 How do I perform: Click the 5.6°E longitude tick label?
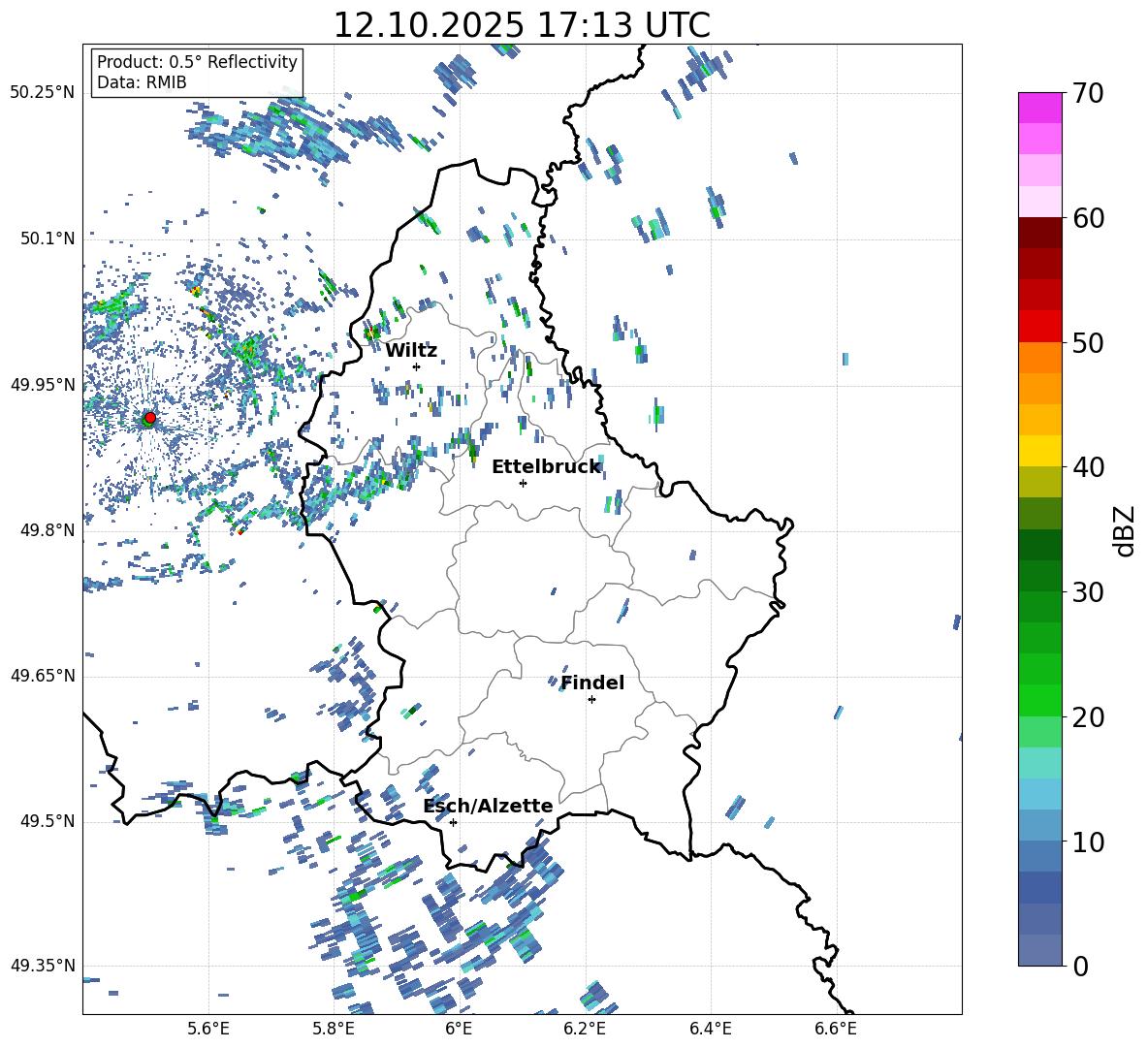(x=208, y=1029)
